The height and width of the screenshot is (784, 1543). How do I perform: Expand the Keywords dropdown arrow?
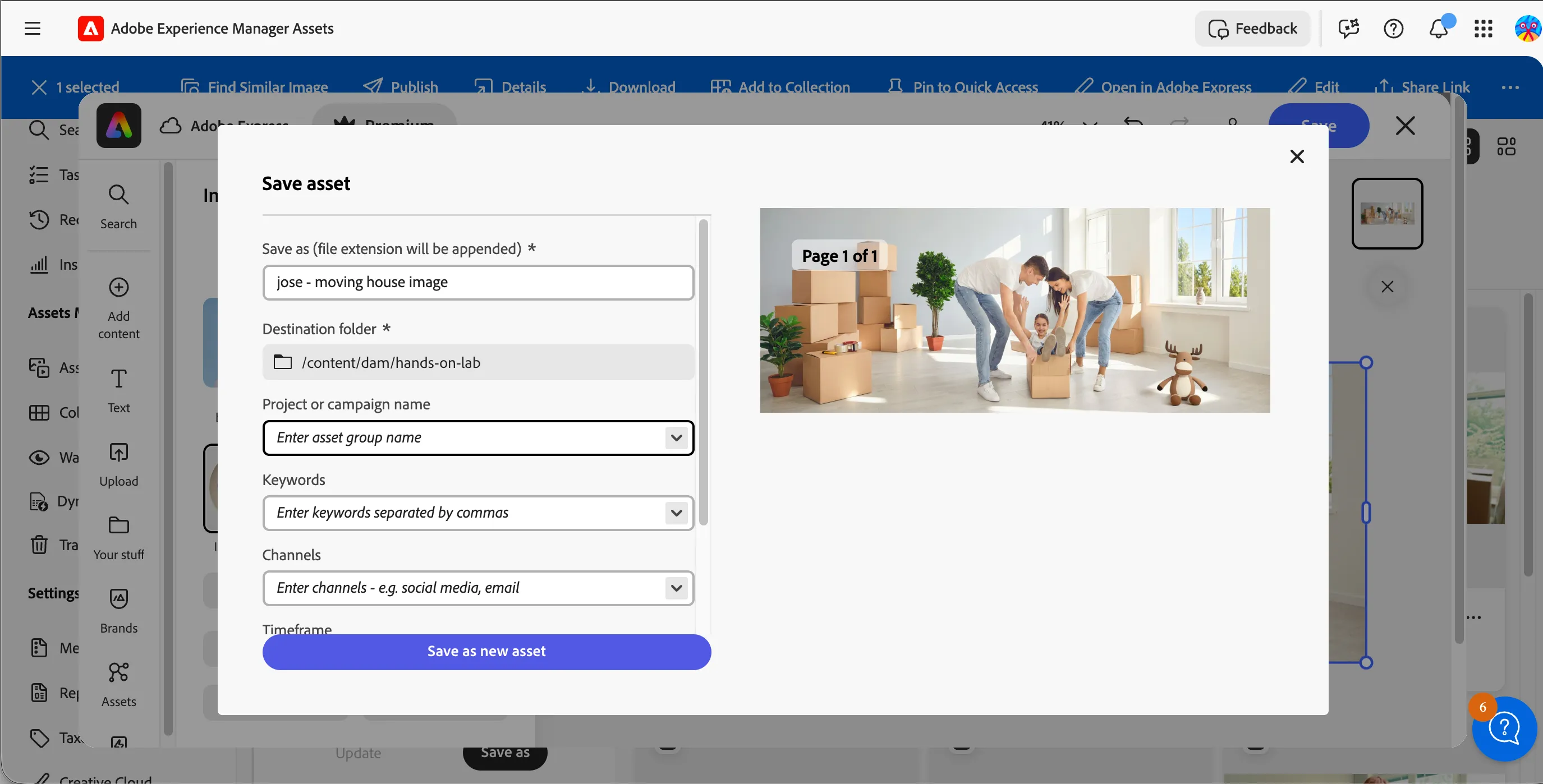[676, 513]
